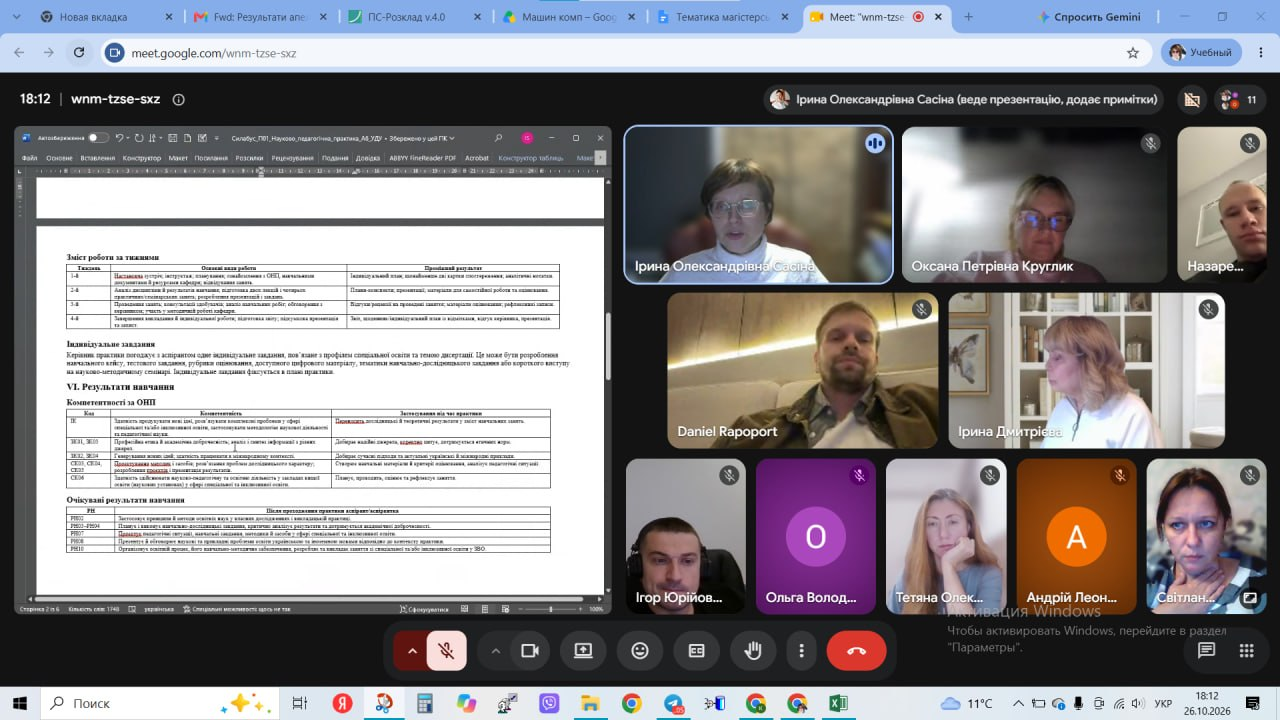View site information icon in address bar
Viewport: 1280px width, 720px height.
[x=114, y=53]
